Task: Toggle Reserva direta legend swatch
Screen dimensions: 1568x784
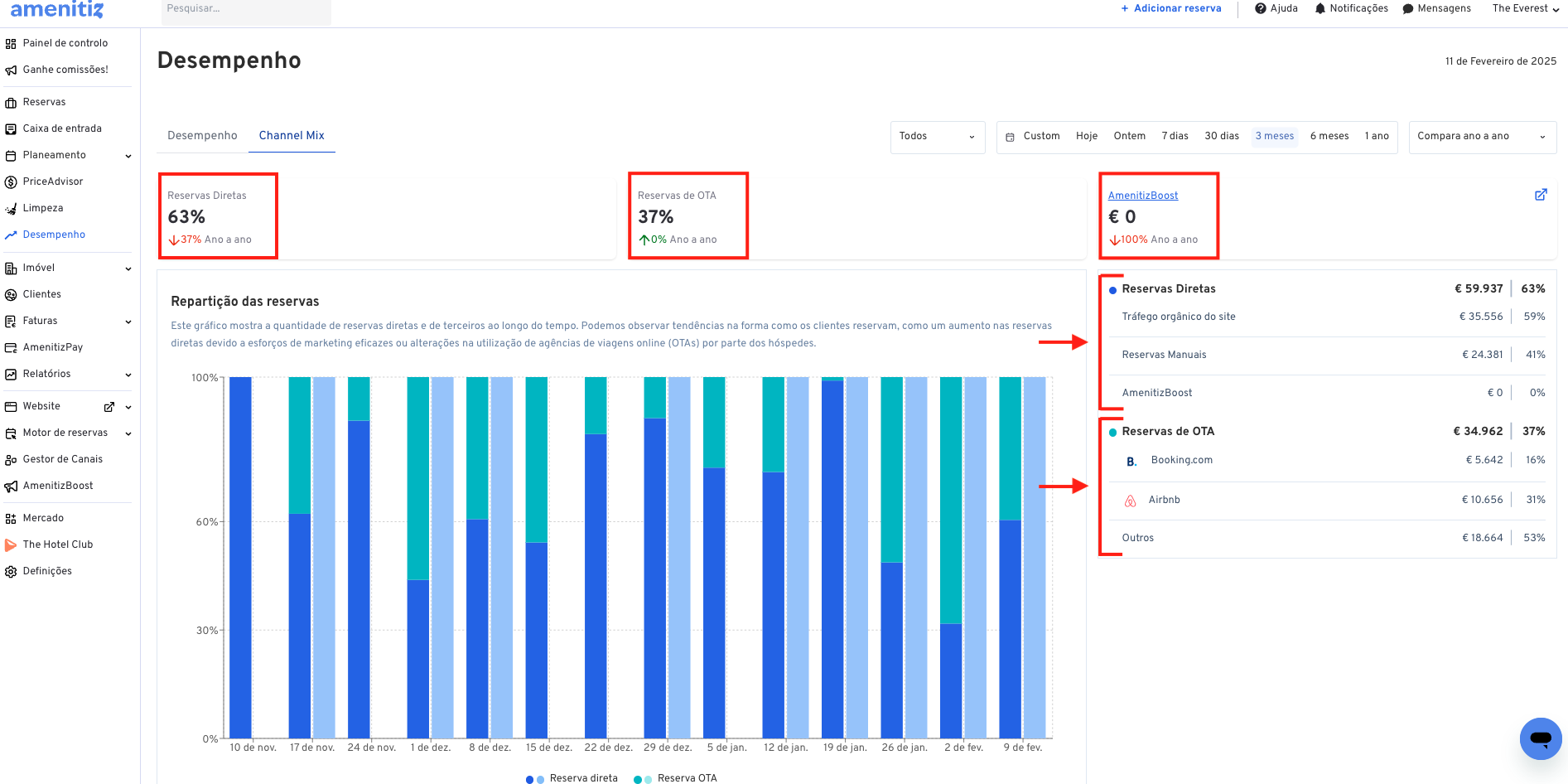Action: (535, 779)
